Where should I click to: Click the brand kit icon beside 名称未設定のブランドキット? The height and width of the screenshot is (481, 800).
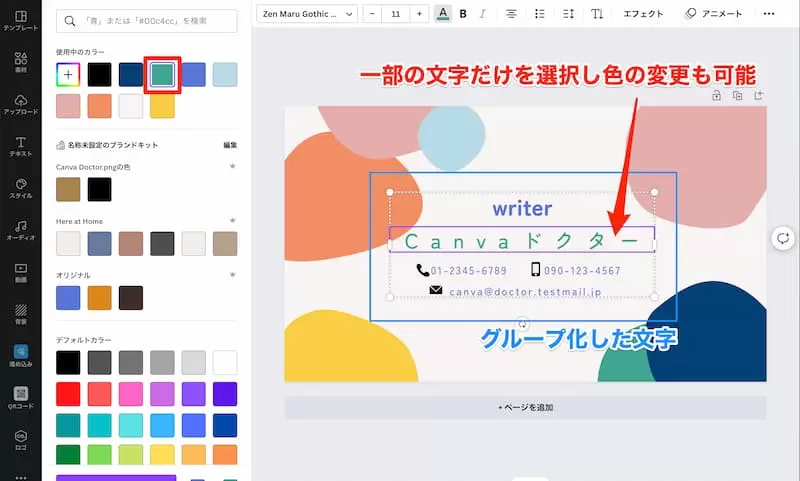click(x=60, y=145)
